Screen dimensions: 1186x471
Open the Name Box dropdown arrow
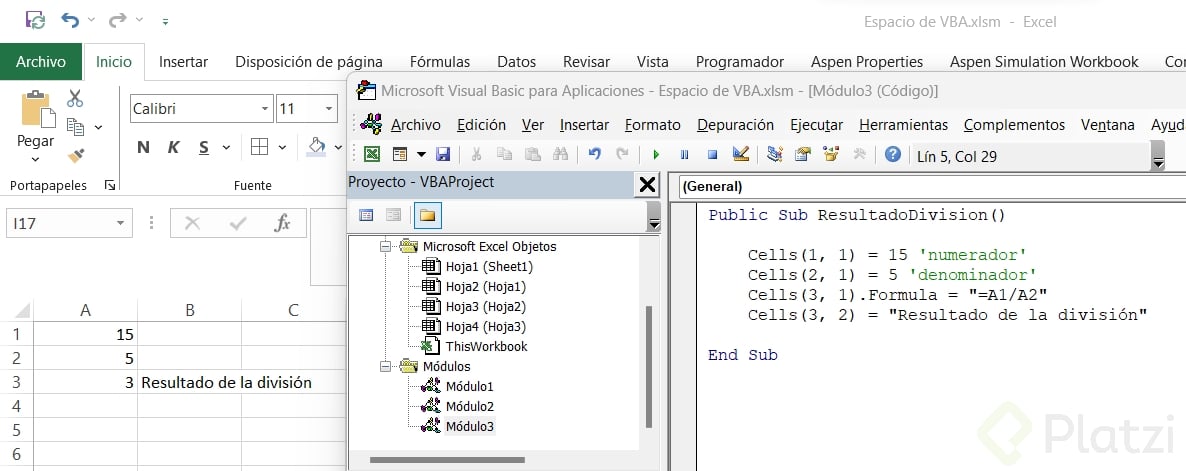click(x=120, y=223)
